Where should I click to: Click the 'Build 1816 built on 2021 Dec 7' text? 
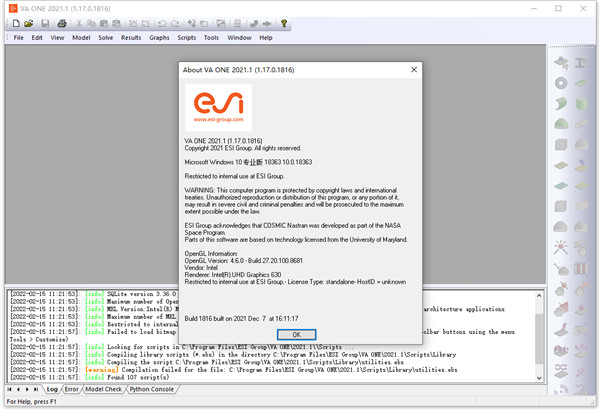tap(241, 319)
